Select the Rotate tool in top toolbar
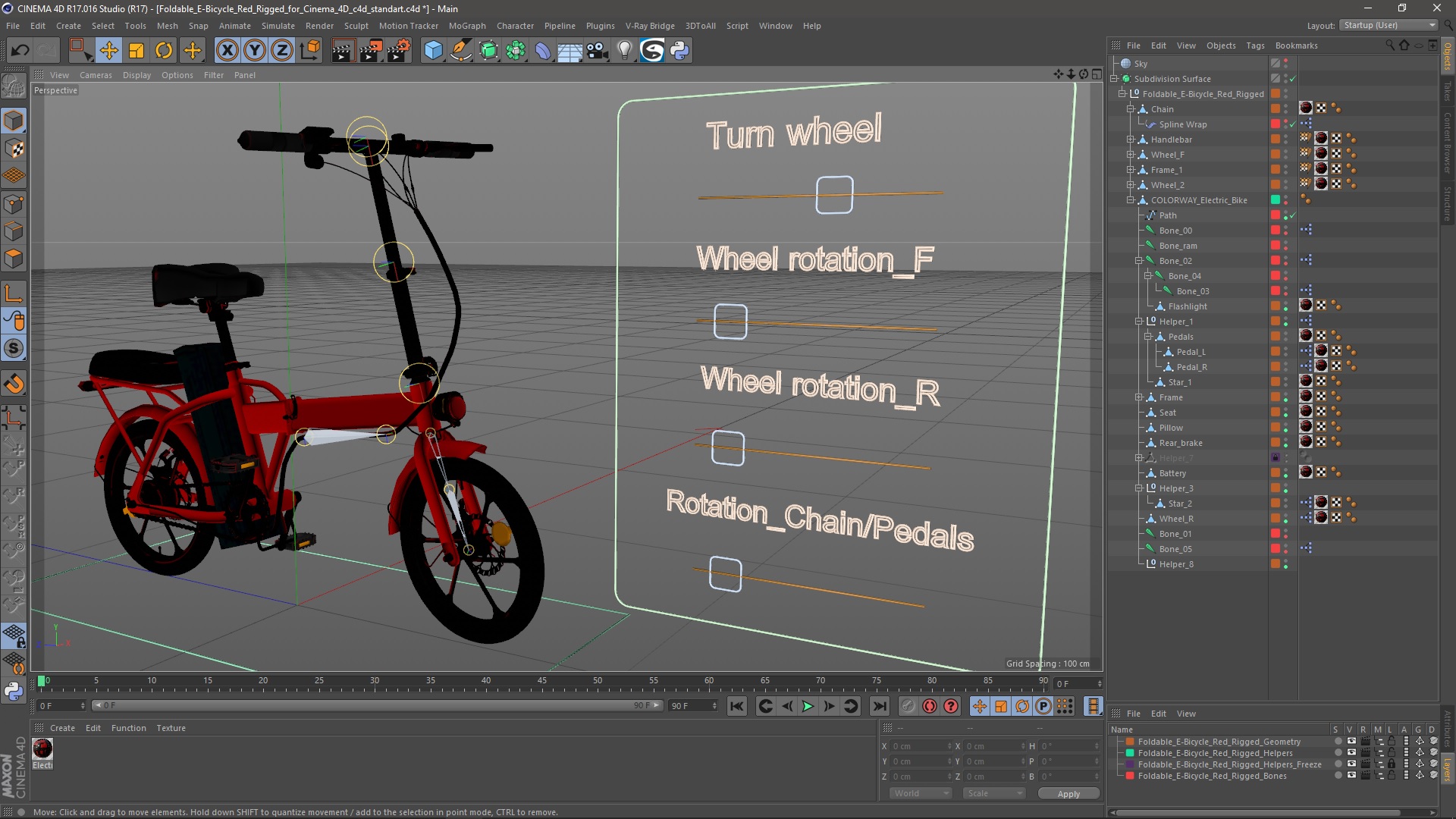 (164, 51)
